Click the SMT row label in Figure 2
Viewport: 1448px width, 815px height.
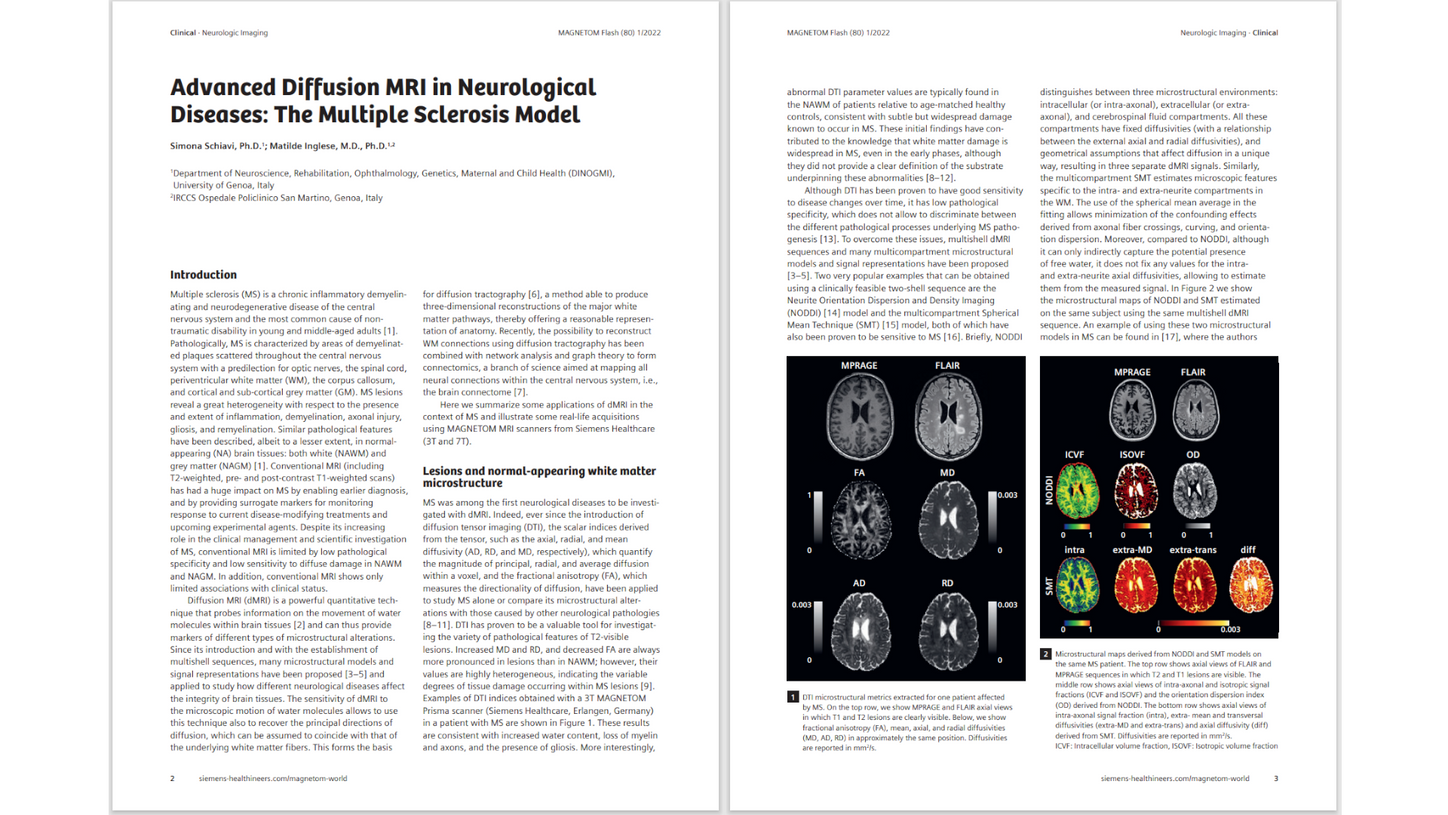1050,587
